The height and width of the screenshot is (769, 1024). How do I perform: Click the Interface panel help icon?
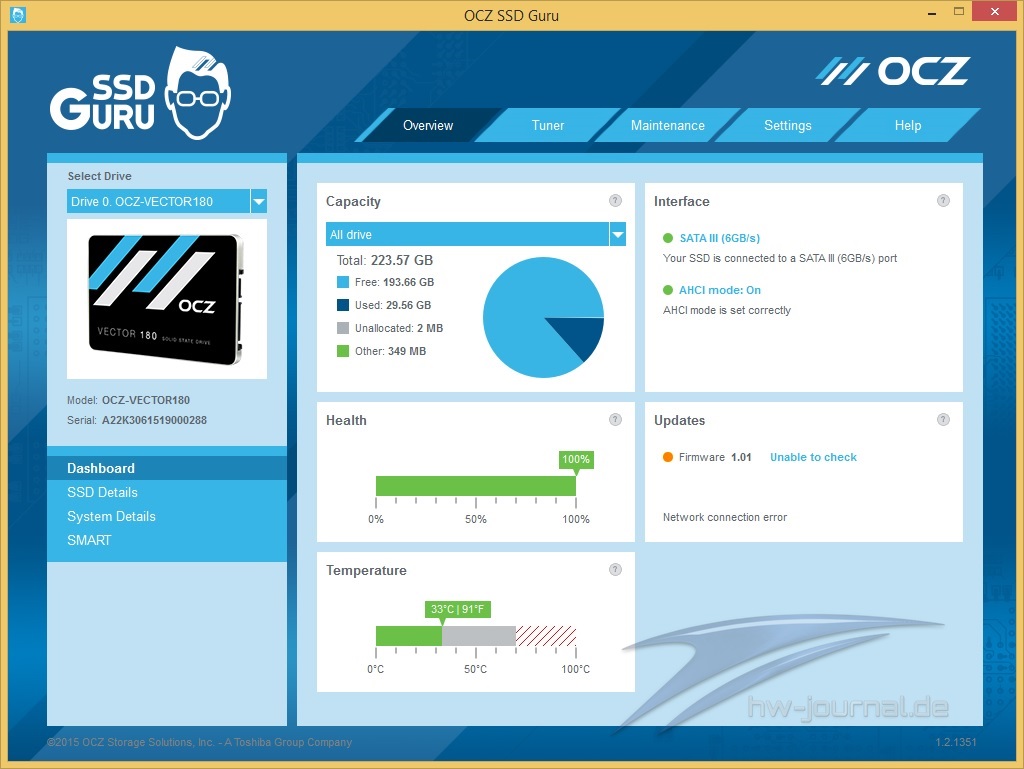tap(943, 201)
